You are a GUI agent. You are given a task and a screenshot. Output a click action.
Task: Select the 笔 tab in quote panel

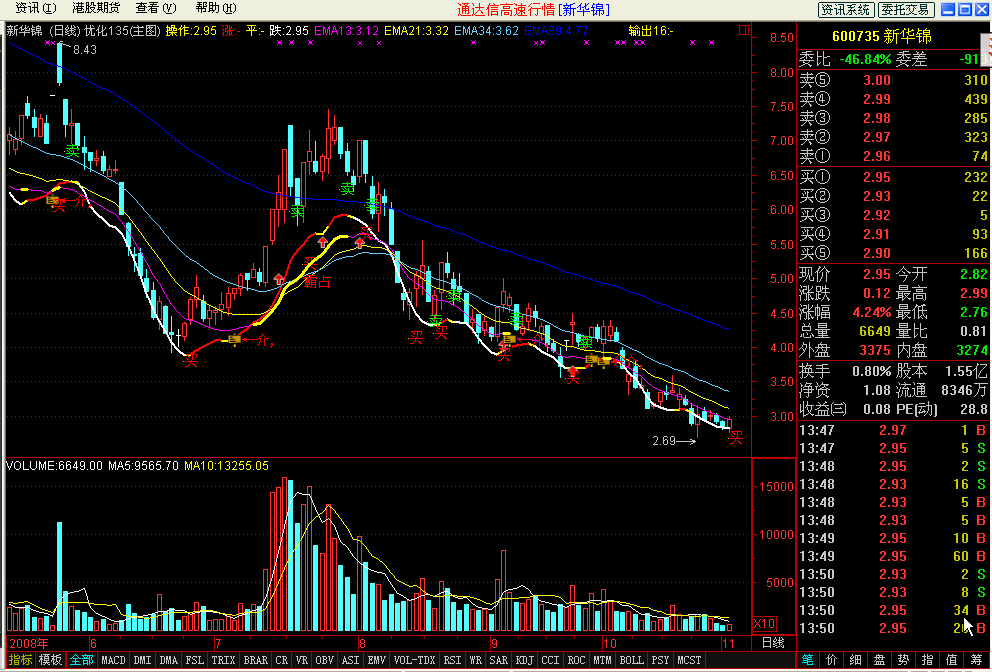(808, 660)
